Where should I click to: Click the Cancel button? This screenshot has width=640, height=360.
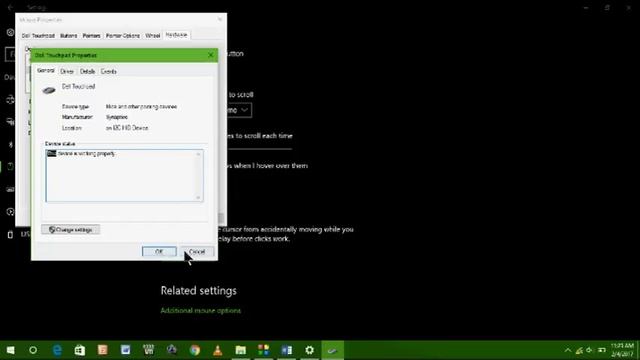pos(197,251)
